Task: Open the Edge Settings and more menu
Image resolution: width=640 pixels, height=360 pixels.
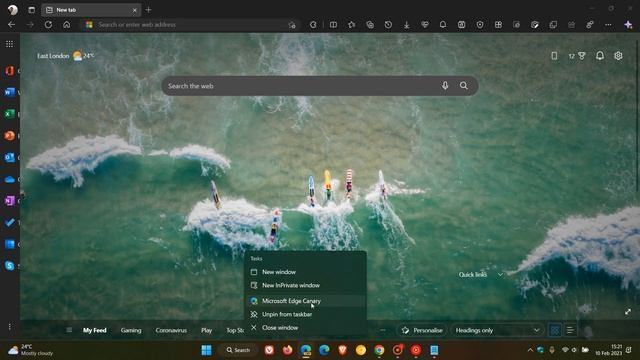Action: pos(608,24)
